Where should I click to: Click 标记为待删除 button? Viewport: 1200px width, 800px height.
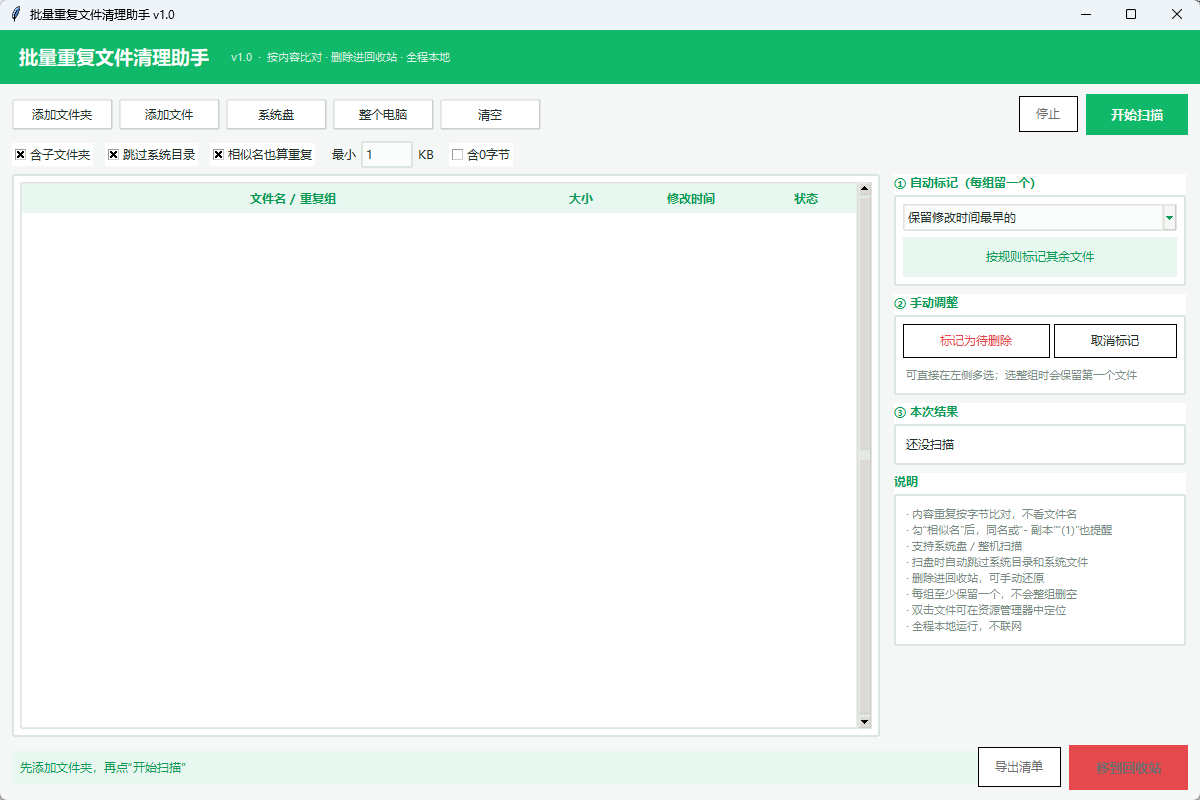tap(976, 341)
